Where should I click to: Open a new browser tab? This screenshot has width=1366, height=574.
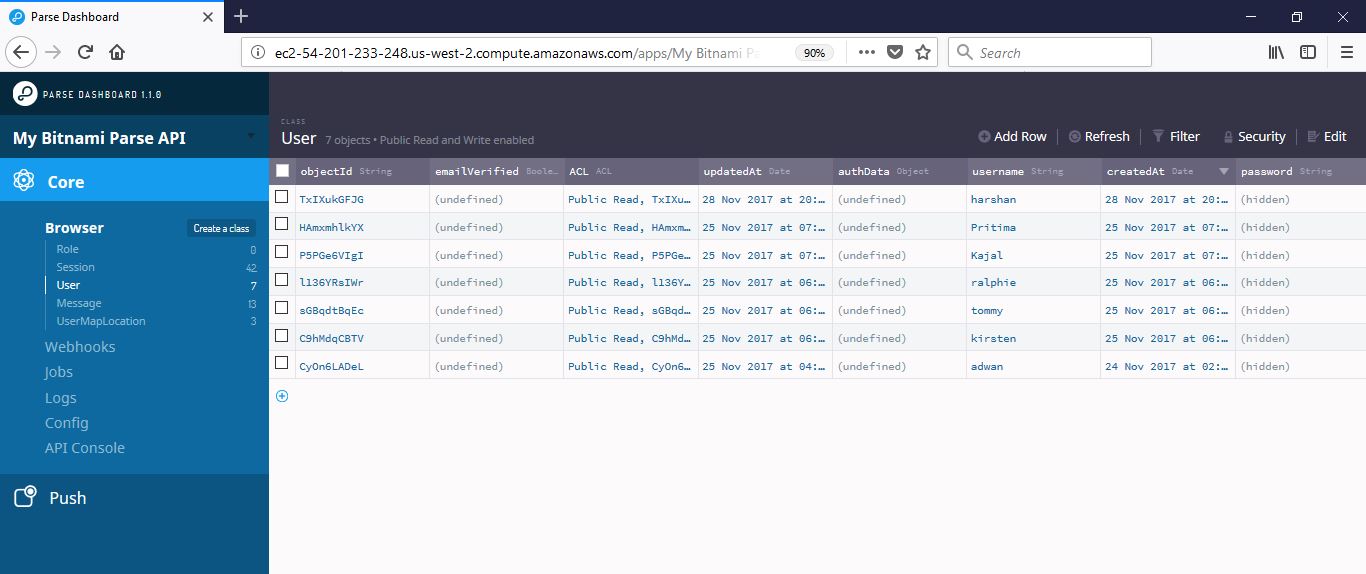click(241, 16)
